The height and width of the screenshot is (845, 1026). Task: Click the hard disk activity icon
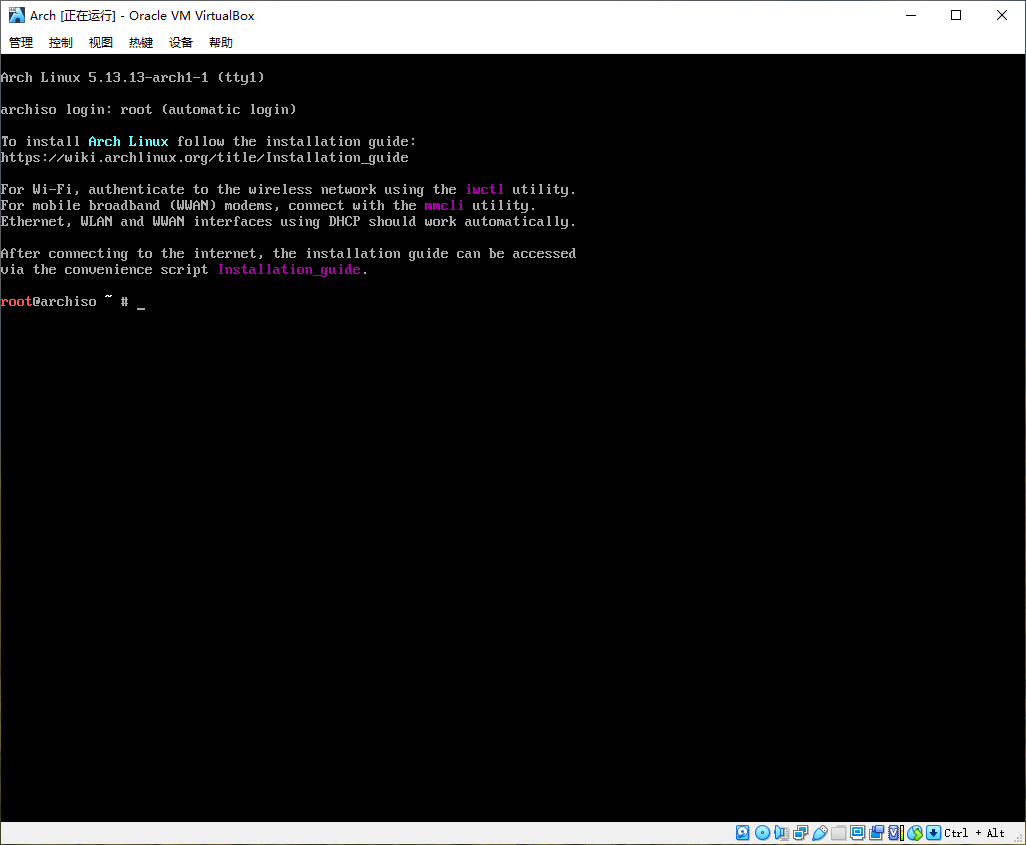pyautogui.click(x=742, y=832)
